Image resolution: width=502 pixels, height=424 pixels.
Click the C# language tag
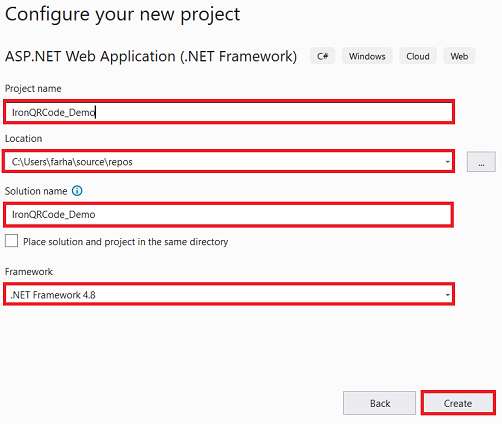click(x=322, y=56)
